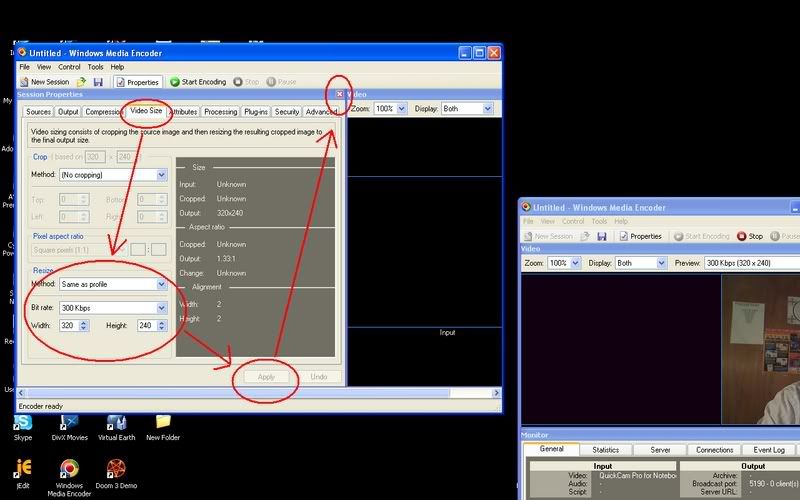Click Stop in the second encoder window
The width and height of the screenshot is (800, 500).
pos(750,236)
